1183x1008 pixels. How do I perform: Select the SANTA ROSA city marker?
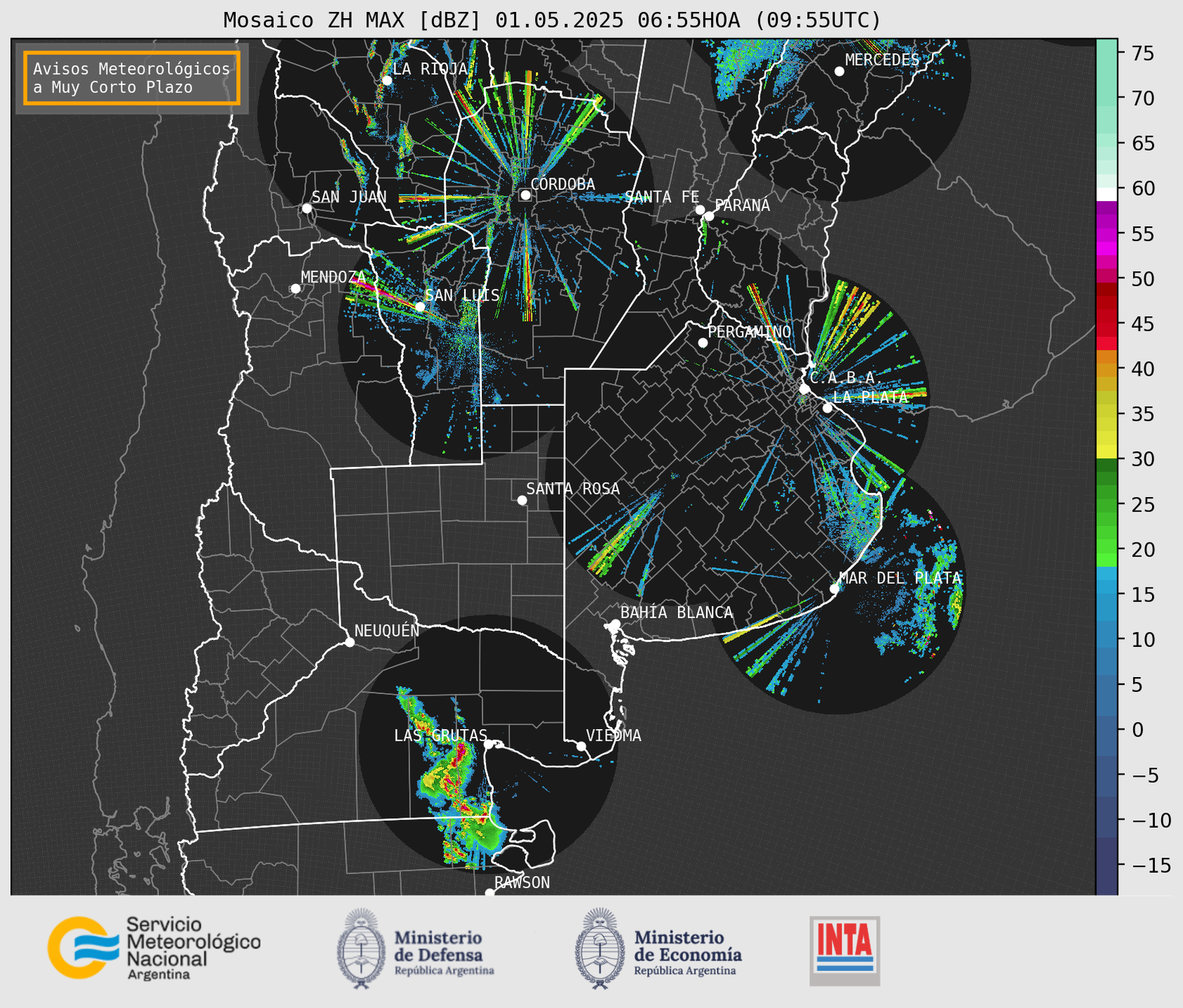click(522, 500)
